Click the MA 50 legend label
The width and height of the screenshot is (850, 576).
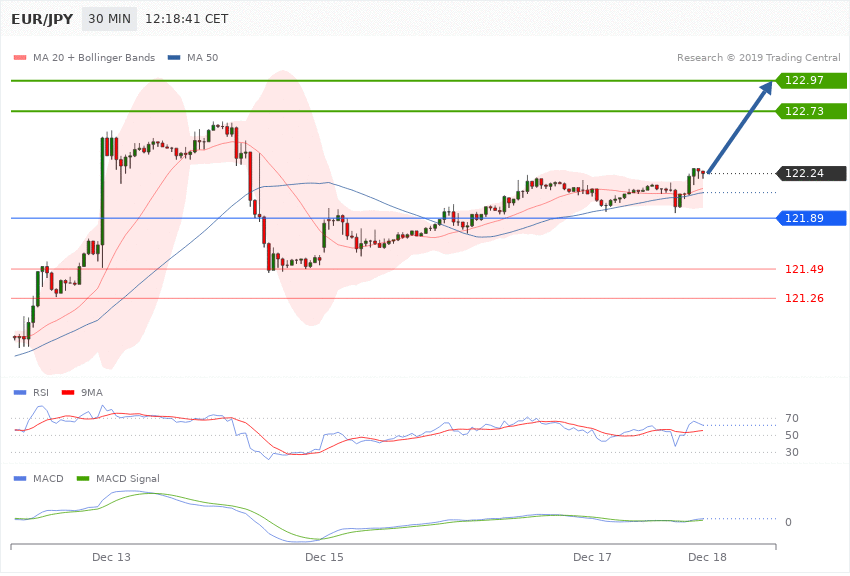pyautogui.click(x=202, y=57)
